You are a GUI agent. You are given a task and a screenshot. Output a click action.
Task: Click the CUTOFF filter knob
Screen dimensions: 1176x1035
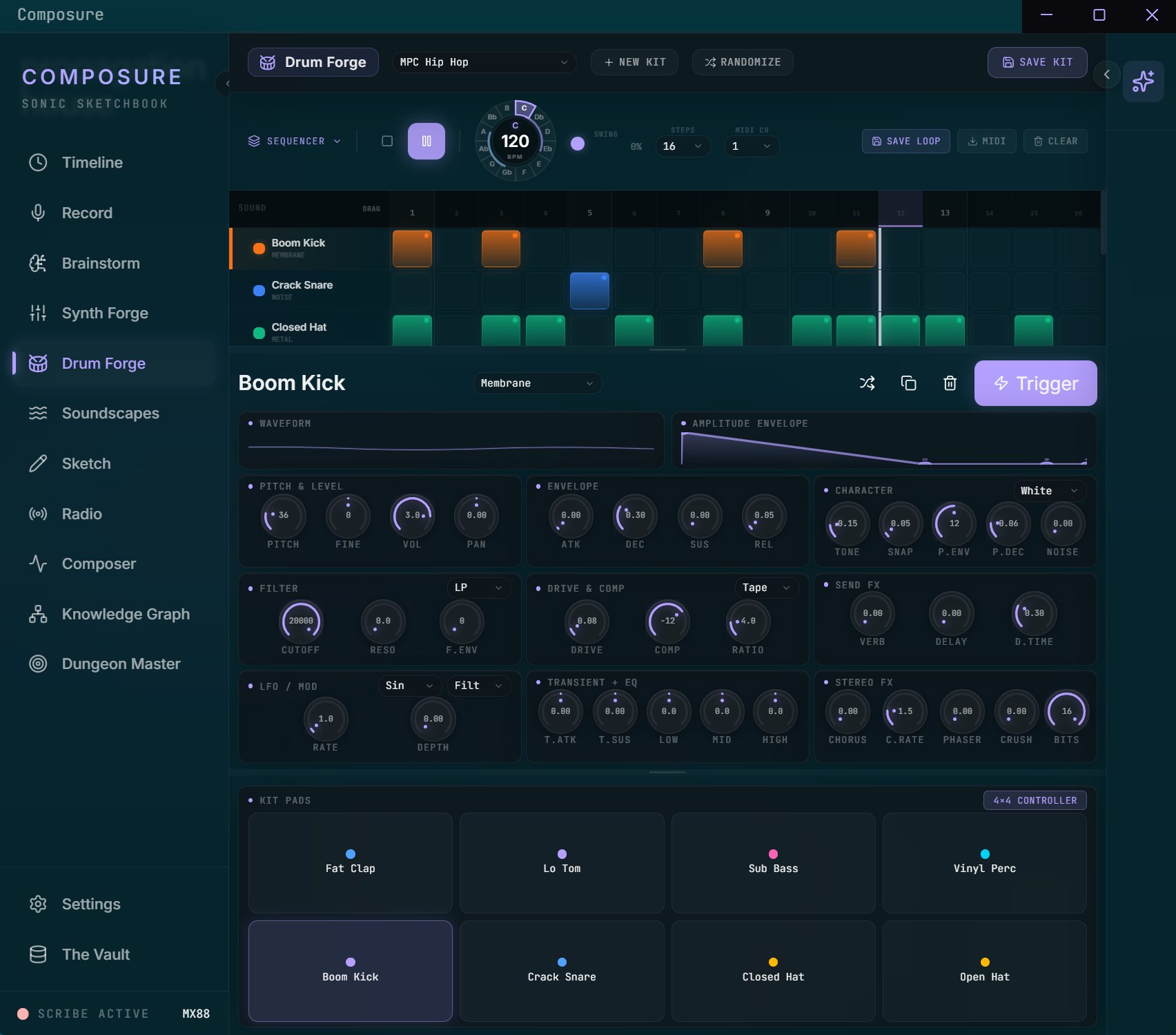coord(301,621)
